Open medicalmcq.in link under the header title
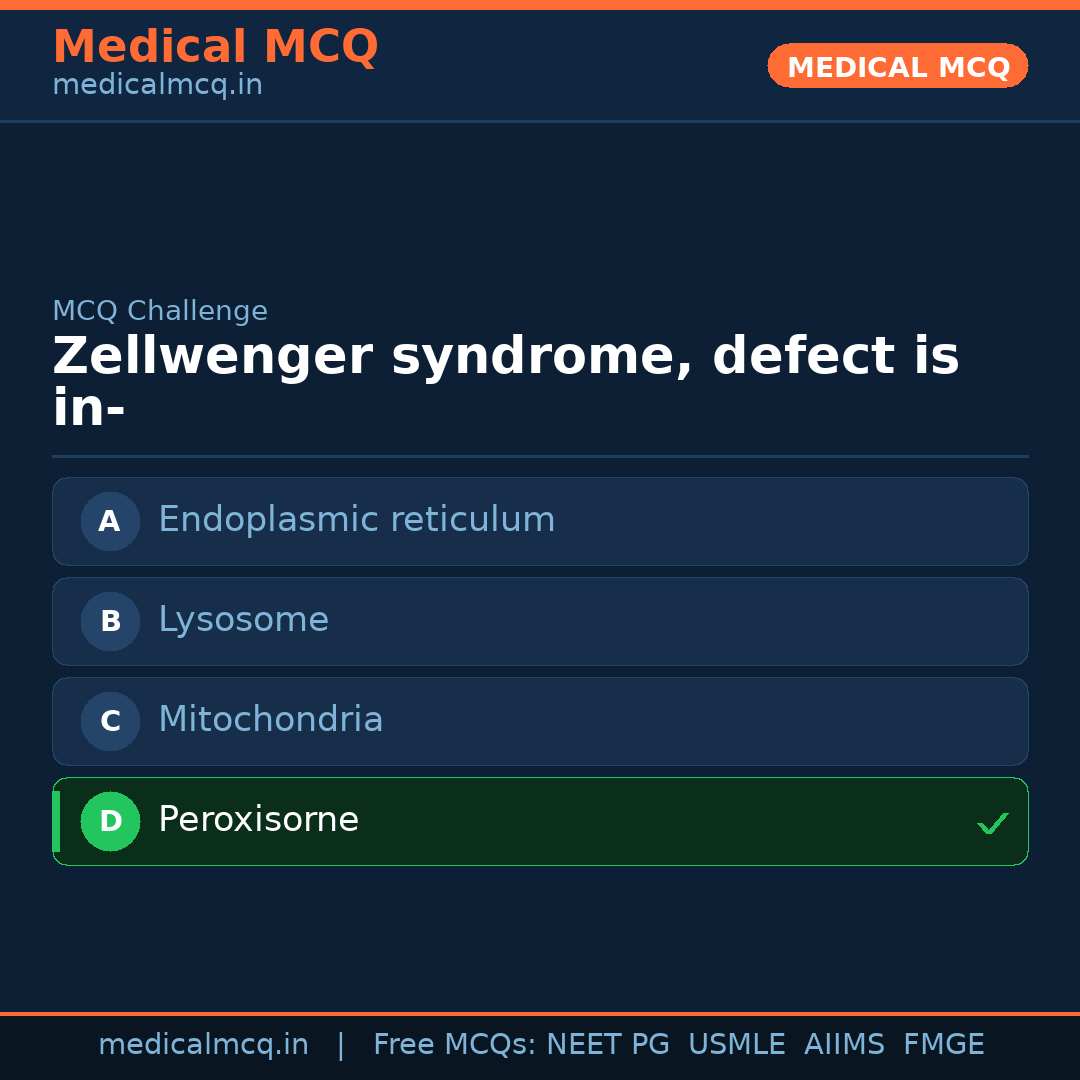The width and height of the screenshot is (1080, 1080). click(x=157, y=86)
